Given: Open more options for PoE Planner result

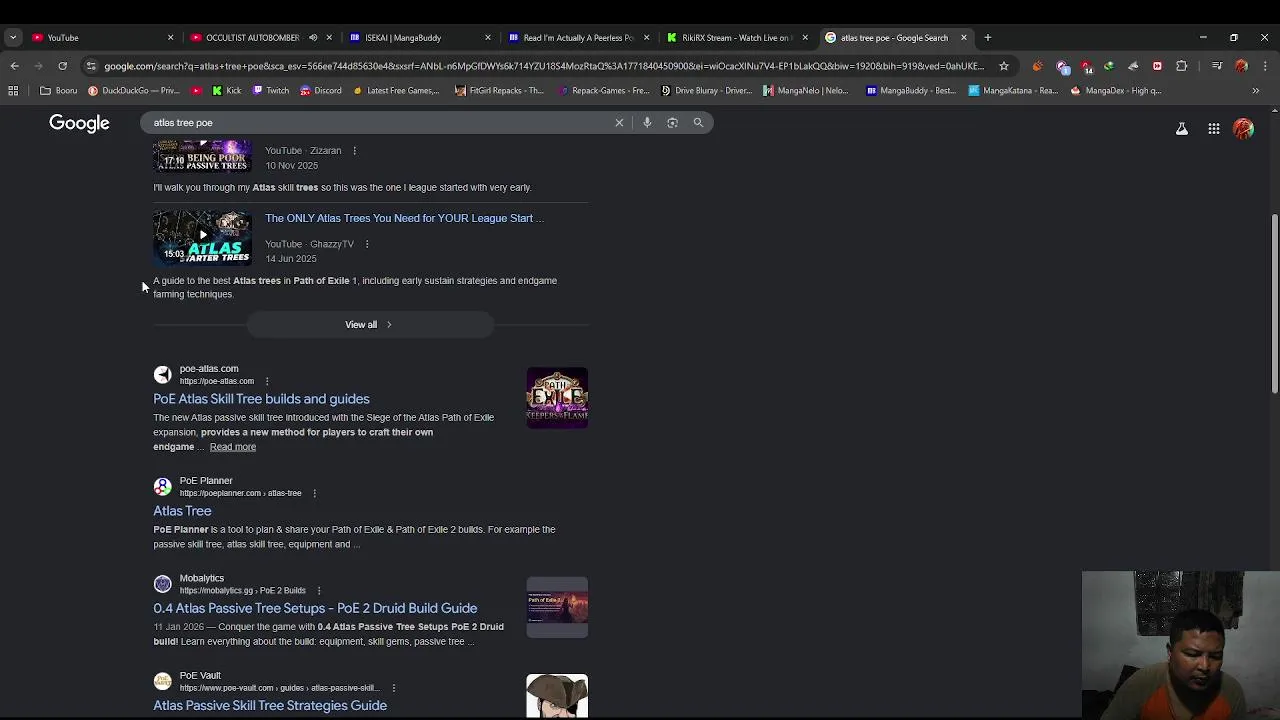Looking at the screenshot, I should click(314, 493).
